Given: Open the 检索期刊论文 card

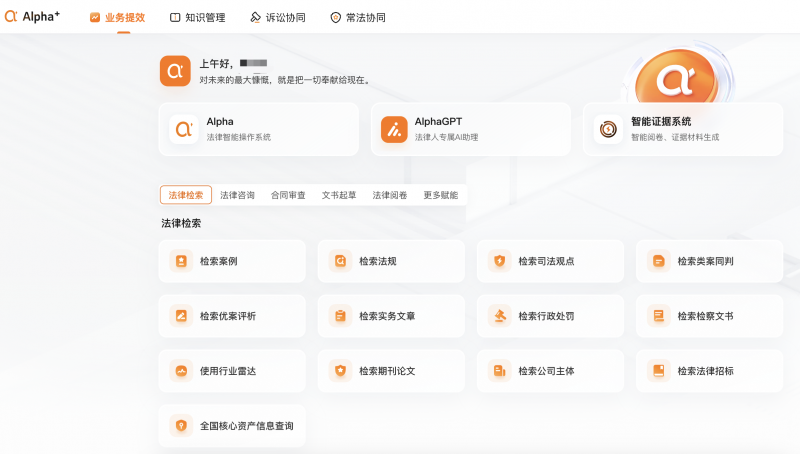Looking at the screenshot, I should click(x=391, y=371).
